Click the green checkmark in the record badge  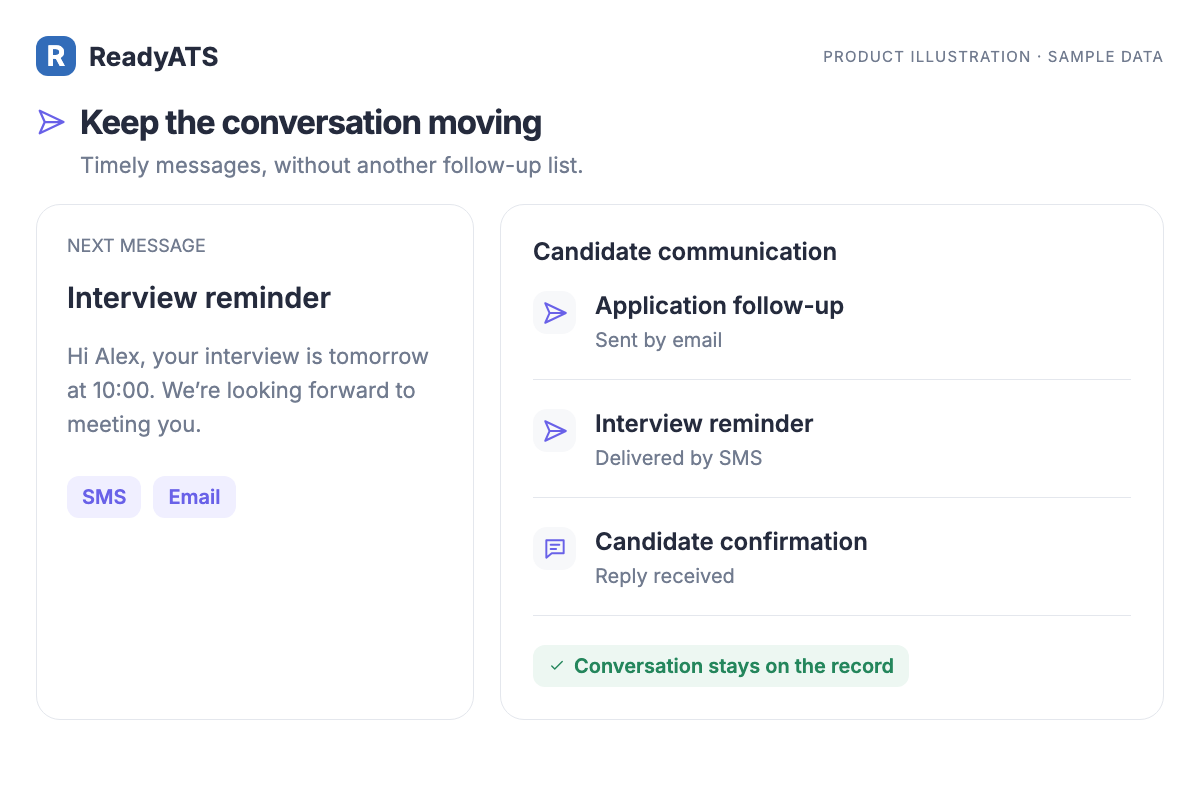pos(557,666)
